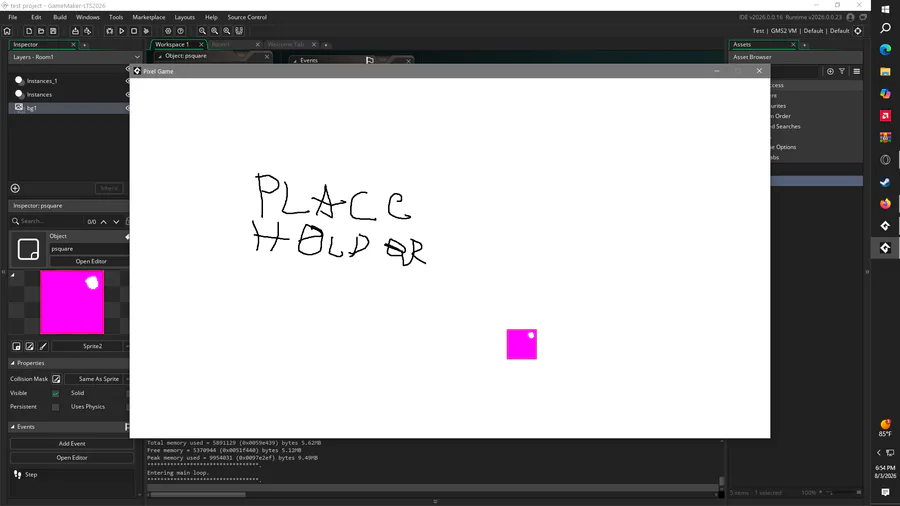Click the edit sprite icon below preview
The image size is (900, 506).
click(30, 346)
